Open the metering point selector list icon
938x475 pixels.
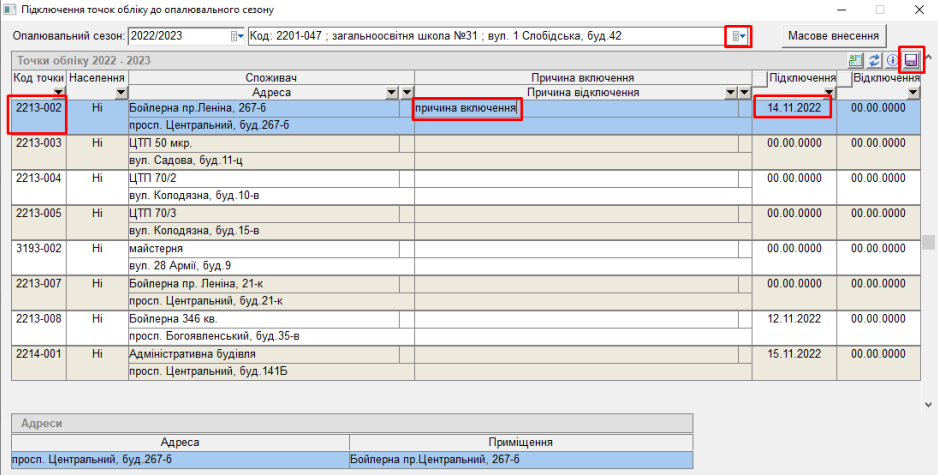pyautogui.click(x=737, y=37)
